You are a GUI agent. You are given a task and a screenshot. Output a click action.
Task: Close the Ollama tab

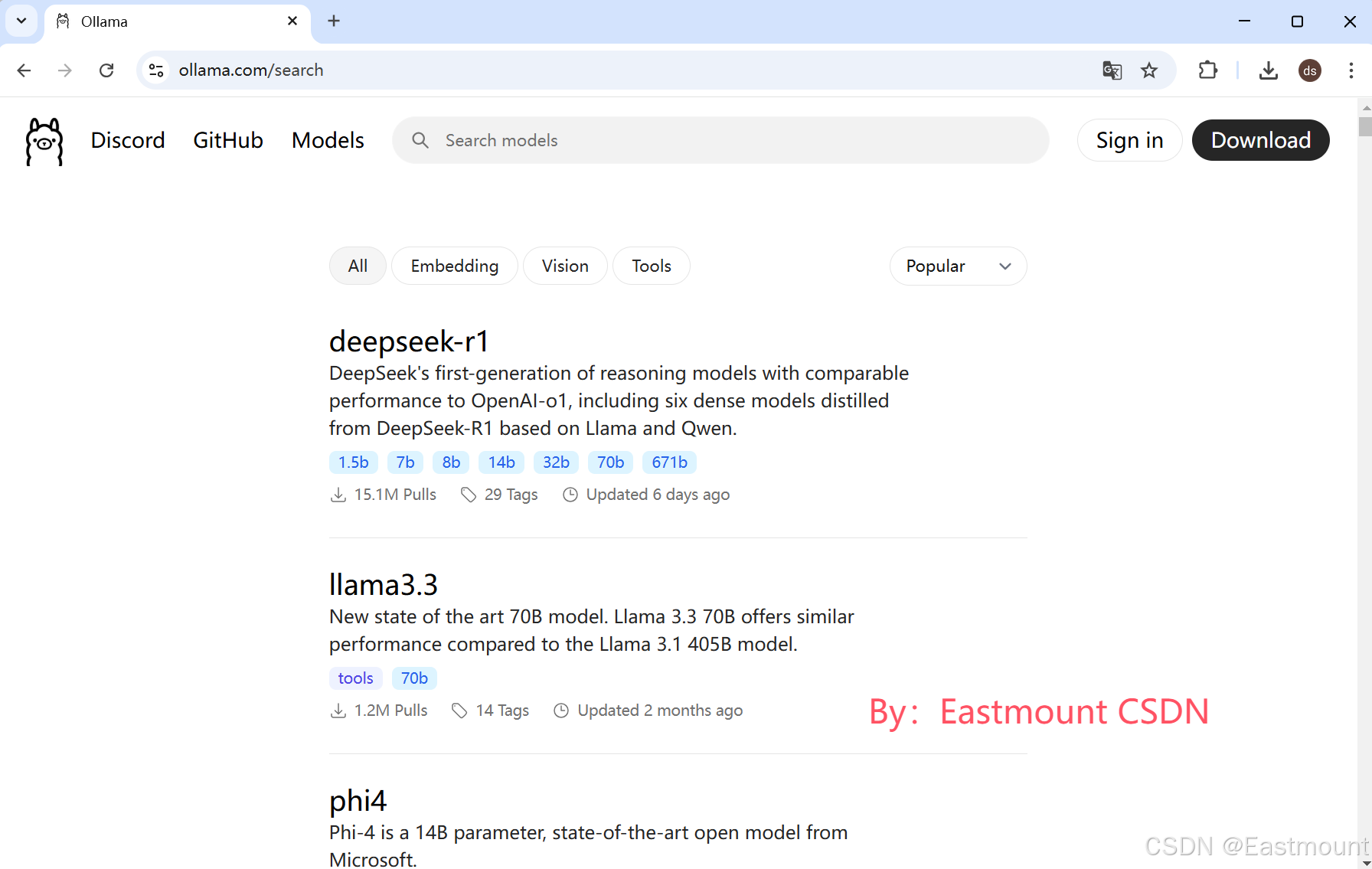coord(292,21)
